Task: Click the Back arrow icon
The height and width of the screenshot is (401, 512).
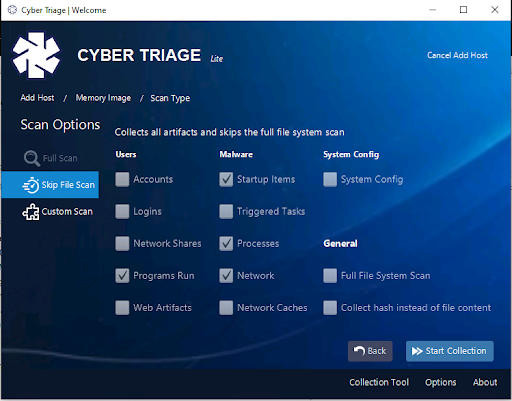Action: pos(359,351)
